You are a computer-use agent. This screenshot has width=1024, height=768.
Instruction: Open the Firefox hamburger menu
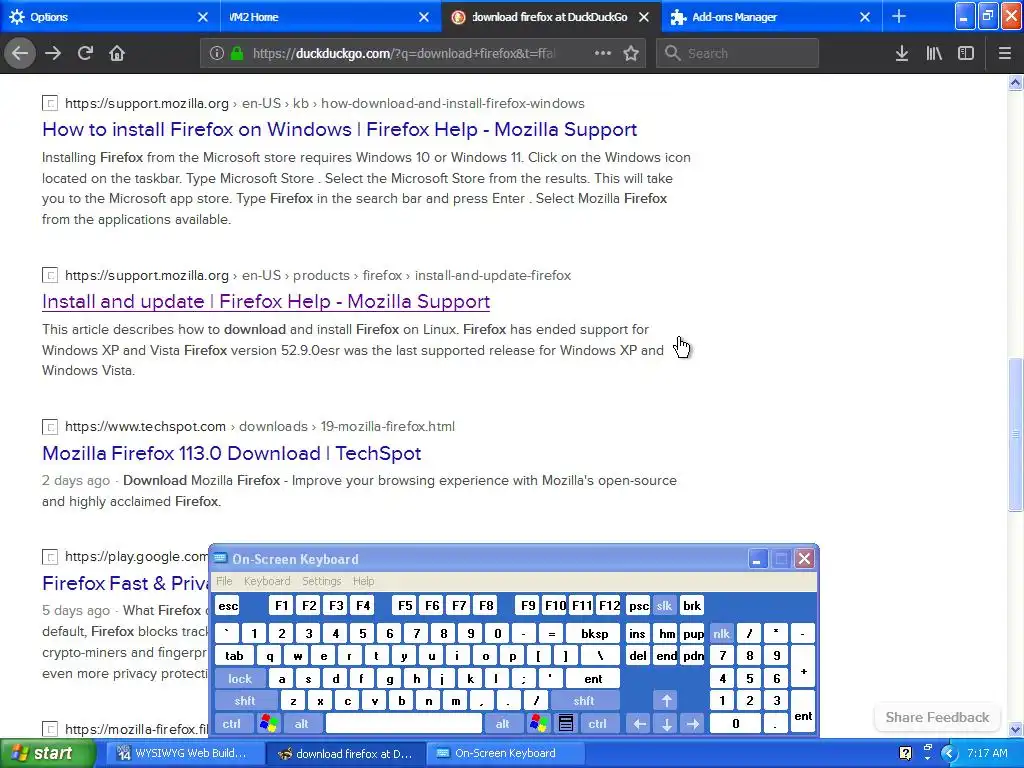tap(1004, 53)
